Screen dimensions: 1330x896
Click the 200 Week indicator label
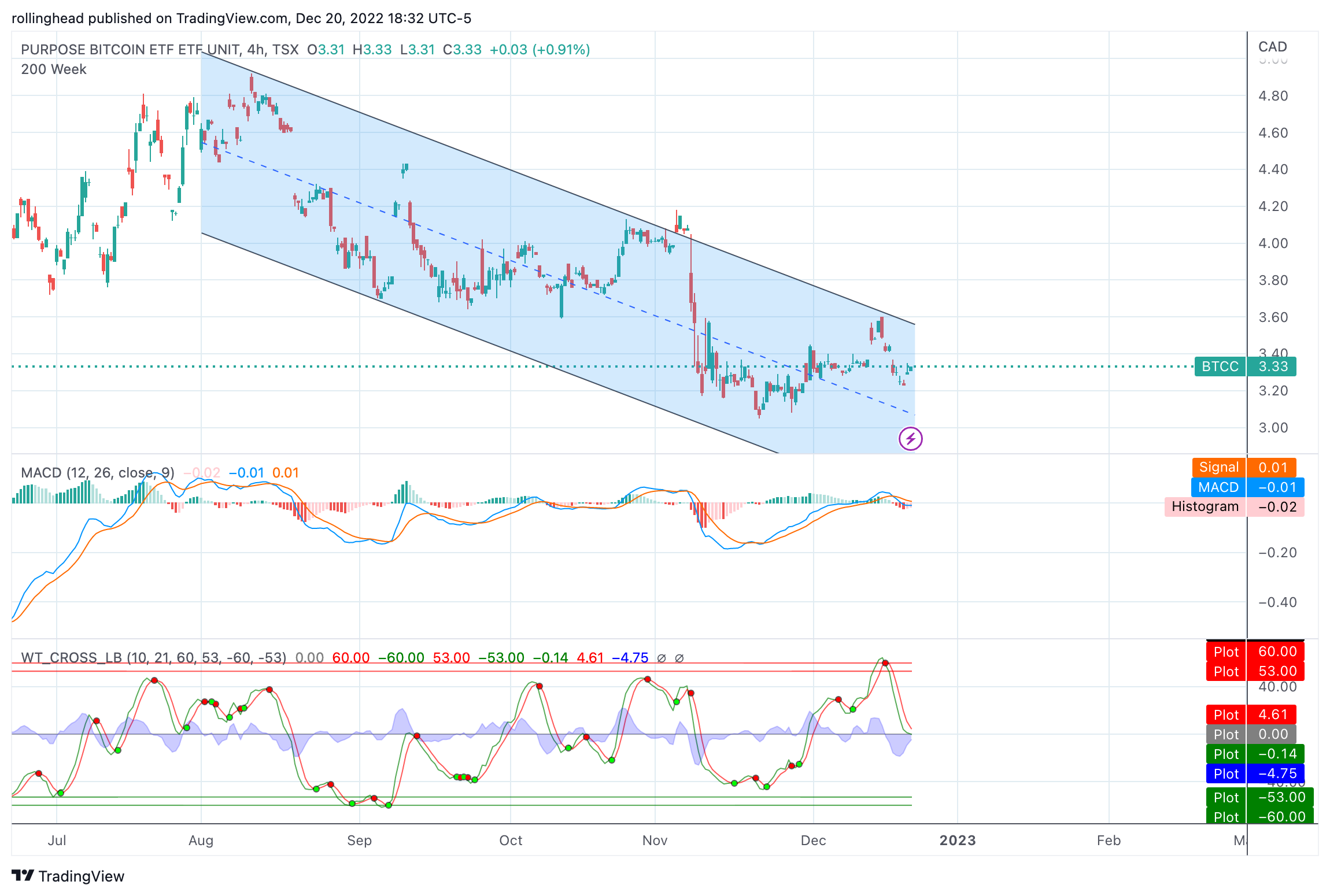coord(54,69)
